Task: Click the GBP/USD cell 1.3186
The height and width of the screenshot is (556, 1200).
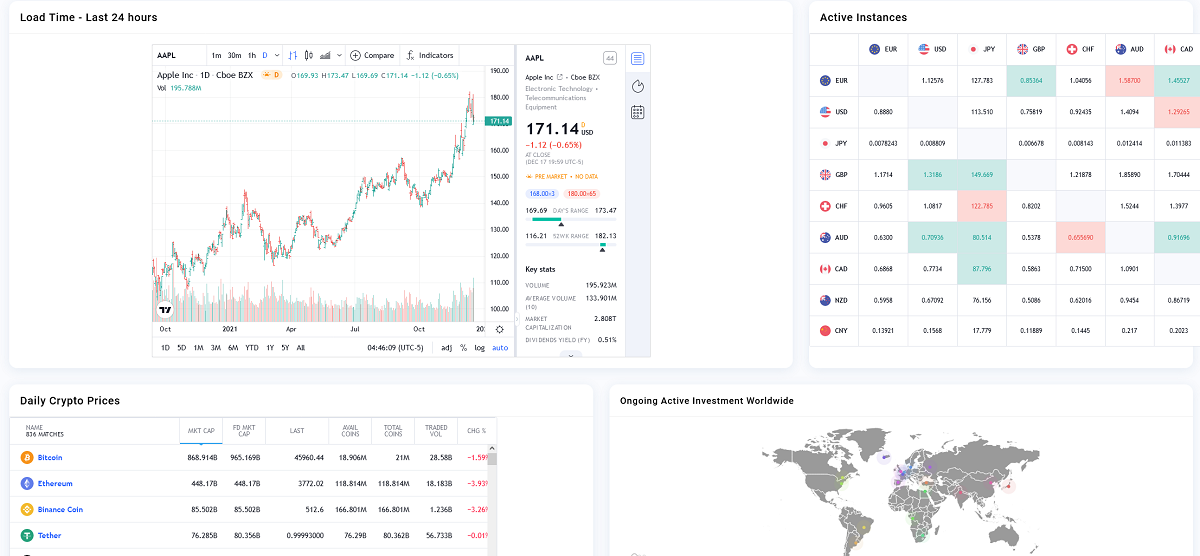Action: tap(932, 174)
